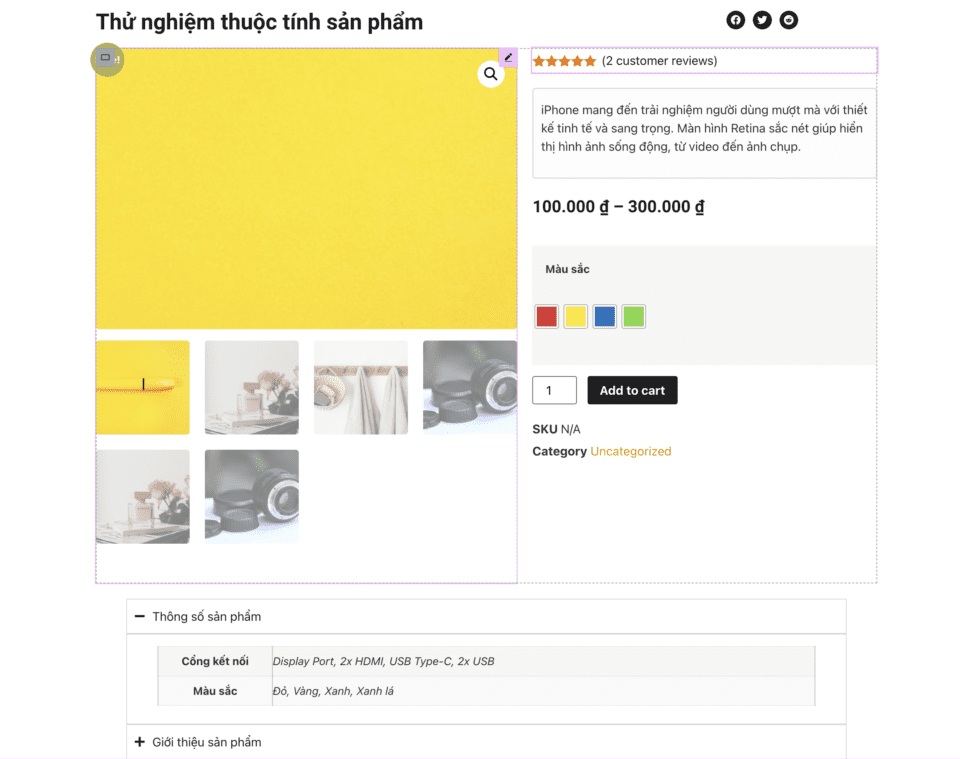Expand the "Giới thiệu sản phẩm" section
Image resolution: width=960 pixels, height=759 pixels.
pyautogui.click(x=140, y=742)
